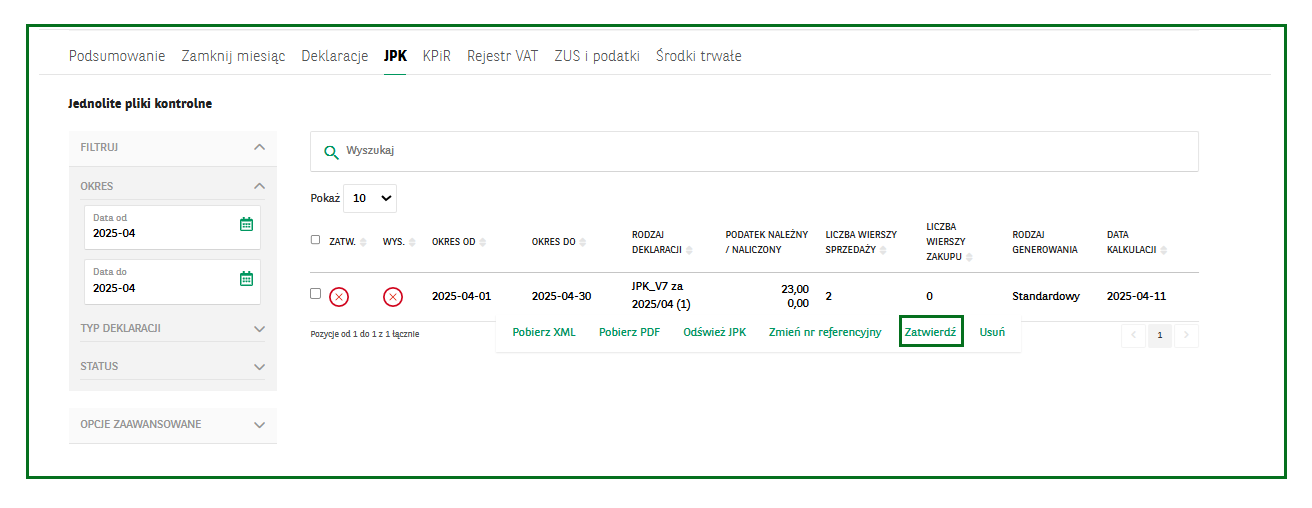1312x508 pixels.
Task: Click the Usuń link
Action: [993, 332]
